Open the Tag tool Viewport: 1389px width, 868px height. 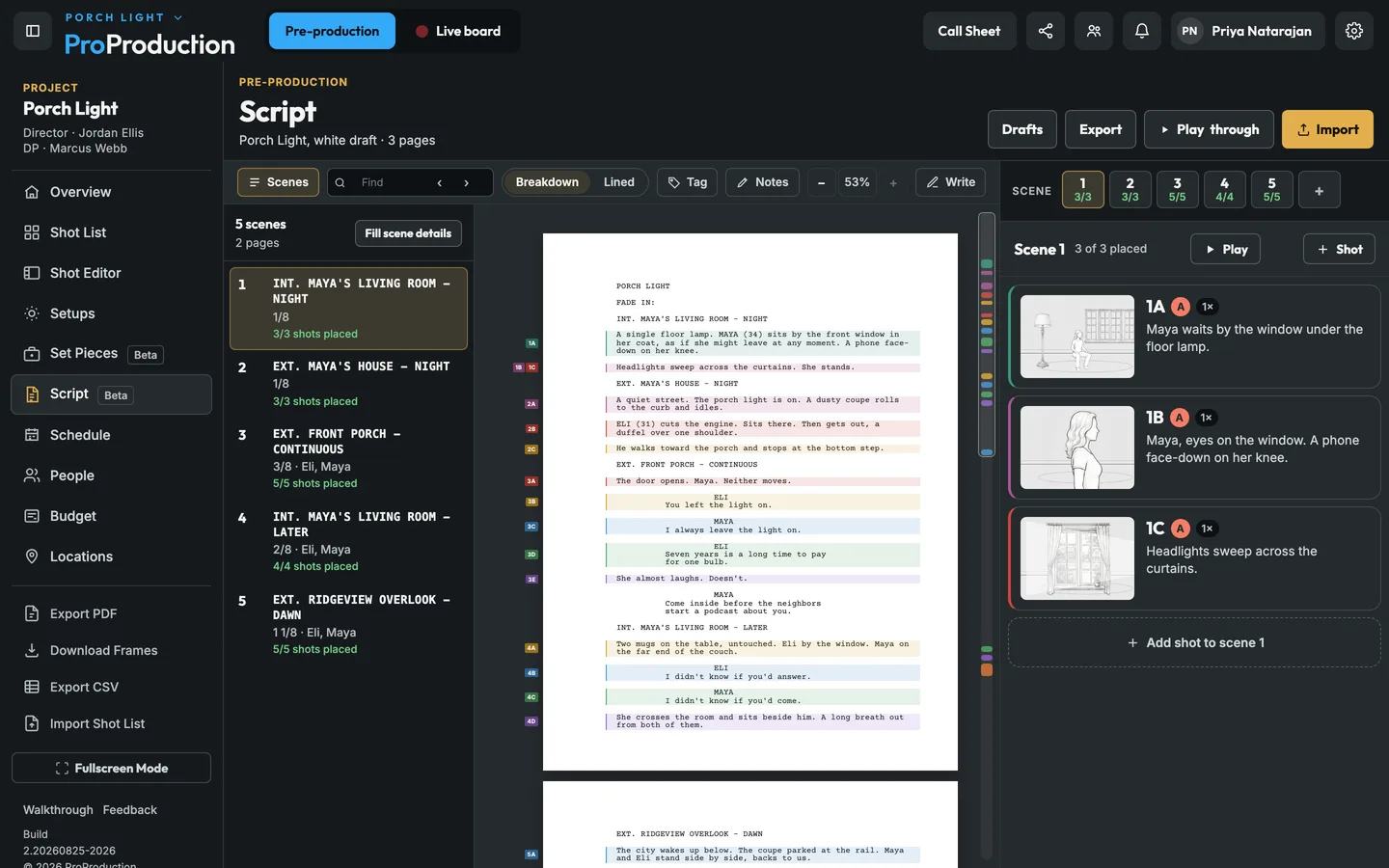(688, 182)
